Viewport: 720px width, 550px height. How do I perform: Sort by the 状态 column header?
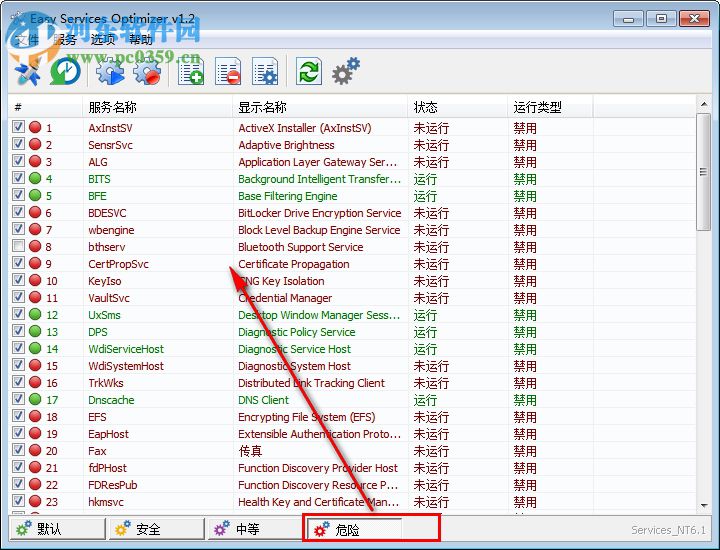[458, 107]
